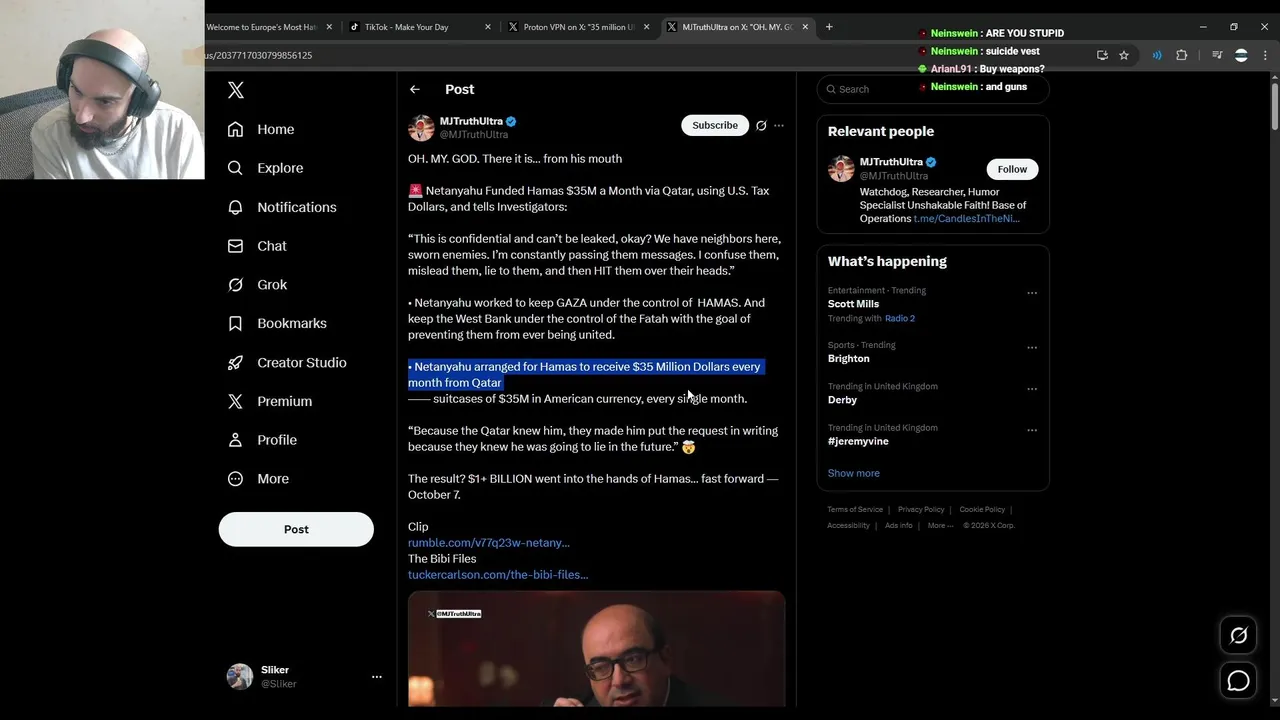Click Sliker account avatar at bottom
Viewport: 1280px width, 720px height.
tap(240, 677)
